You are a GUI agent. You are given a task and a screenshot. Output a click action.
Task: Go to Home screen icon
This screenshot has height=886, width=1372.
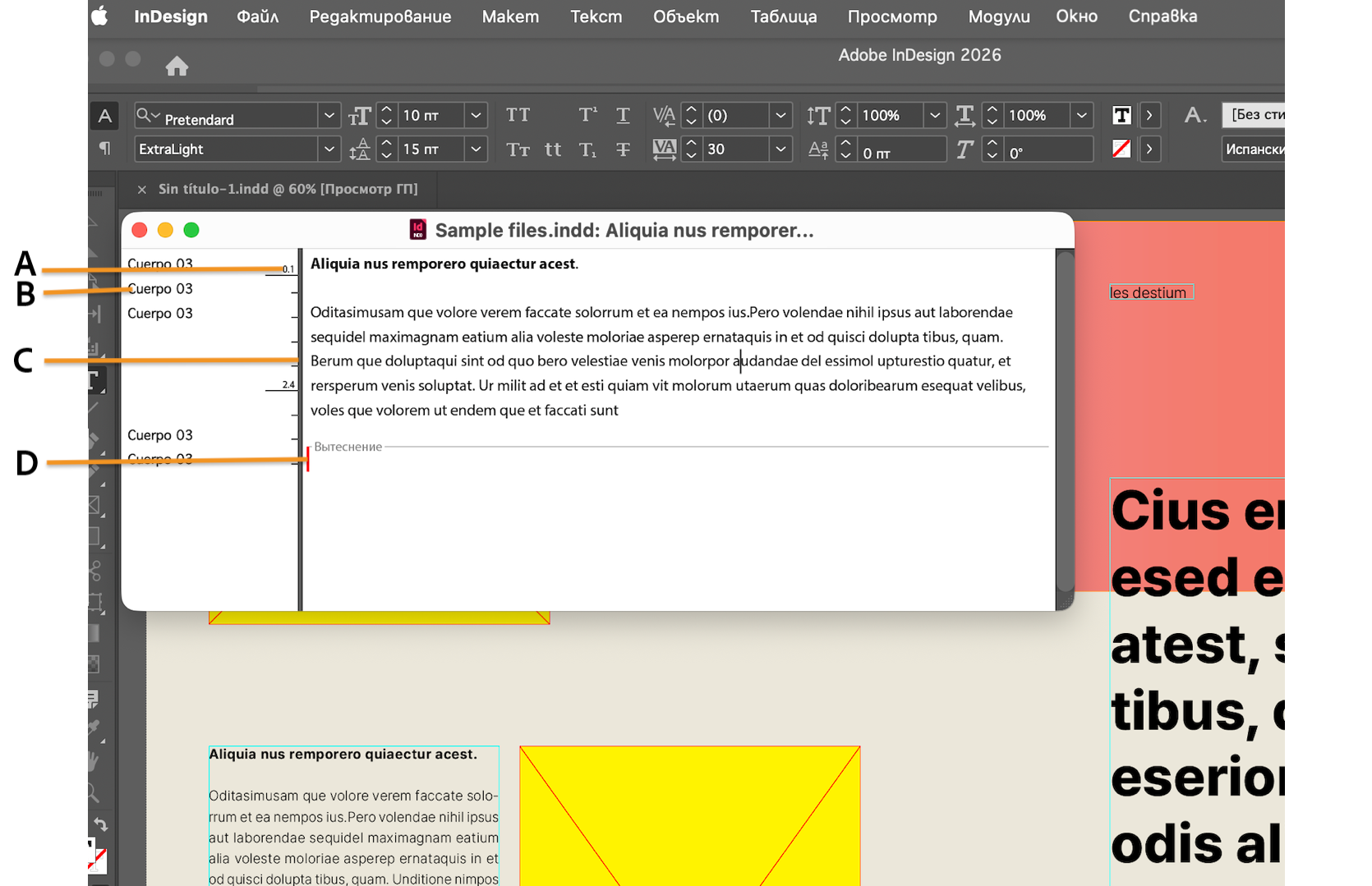click(177, 66)
